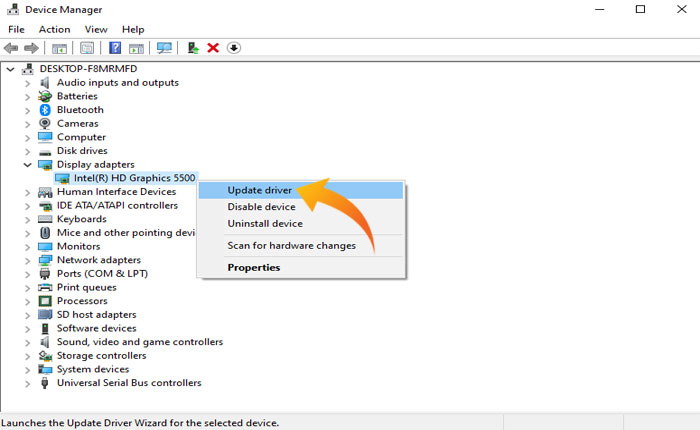
Task: Select Disable device in context menu
Action: (261, 207)
